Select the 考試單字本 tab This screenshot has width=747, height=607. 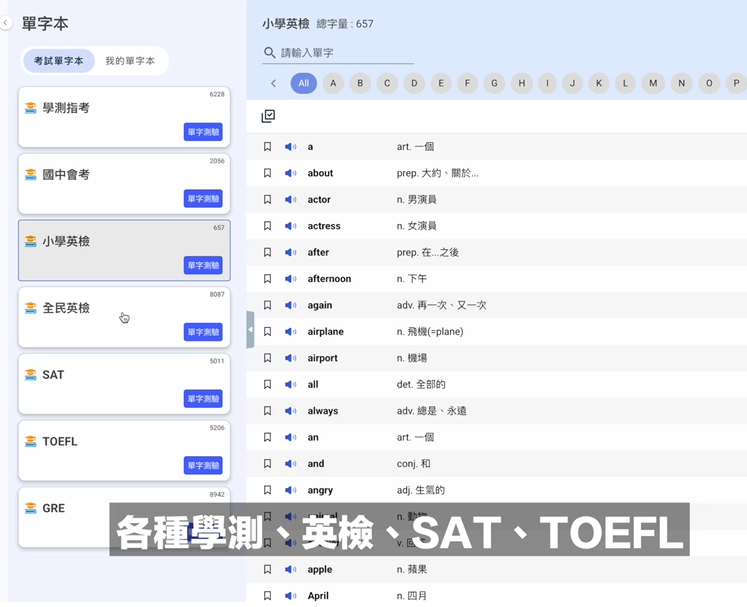coord(59,61)
